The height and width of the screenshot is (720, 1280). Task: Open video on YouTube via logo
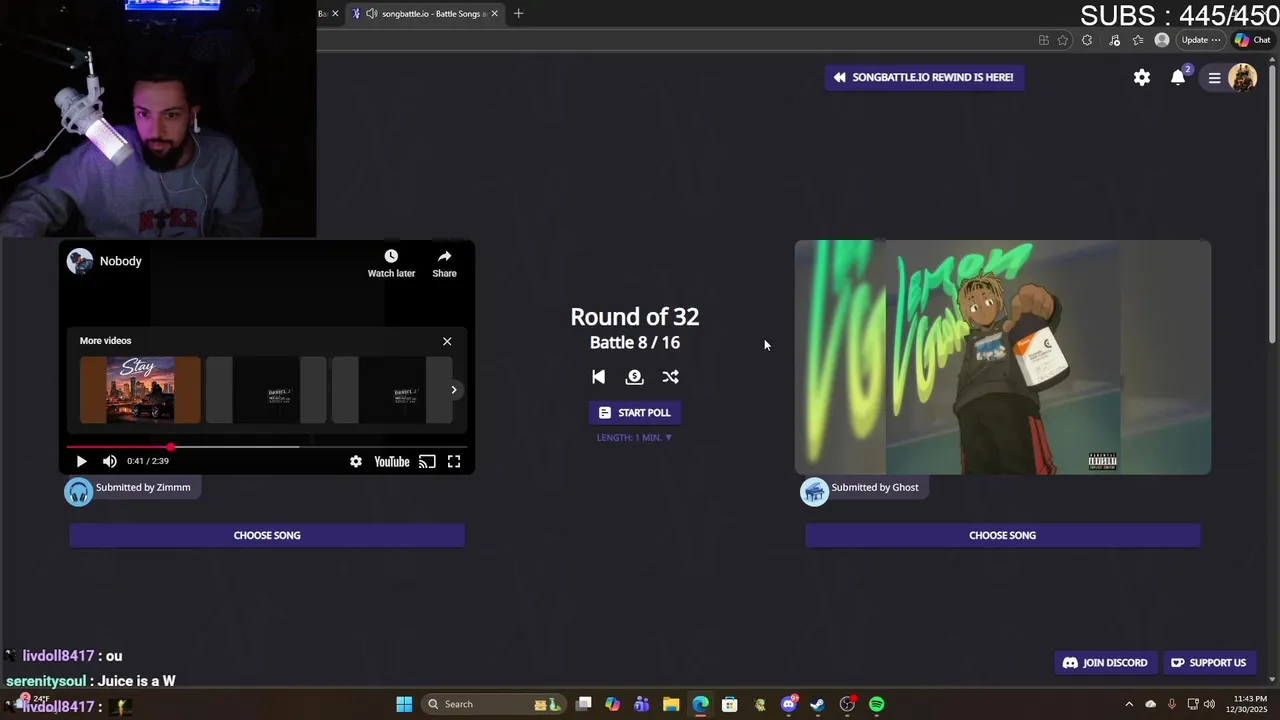point(392,461)
